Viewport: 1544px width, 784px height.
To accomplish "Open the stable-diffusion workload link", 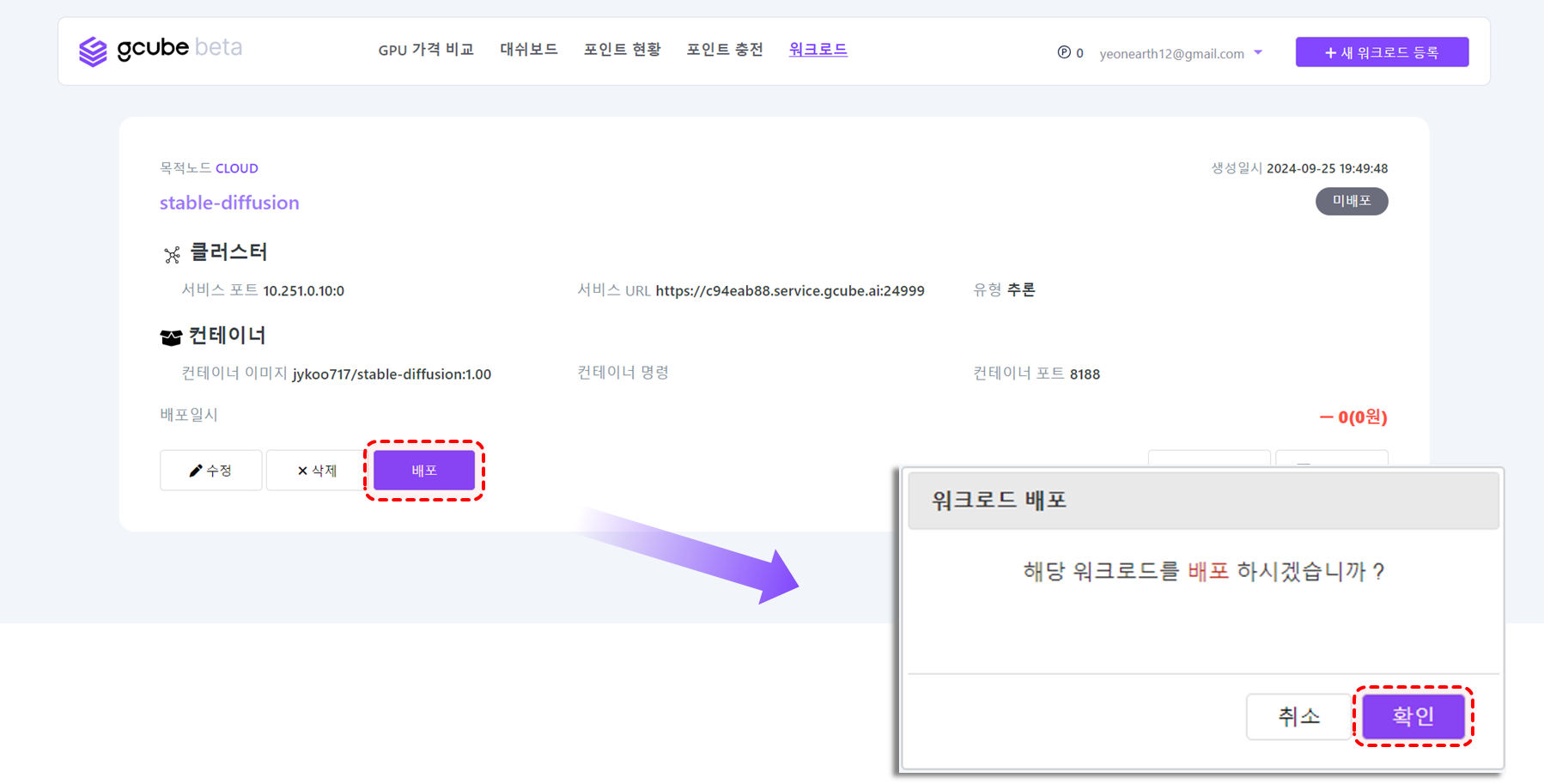I will (229, 203).
